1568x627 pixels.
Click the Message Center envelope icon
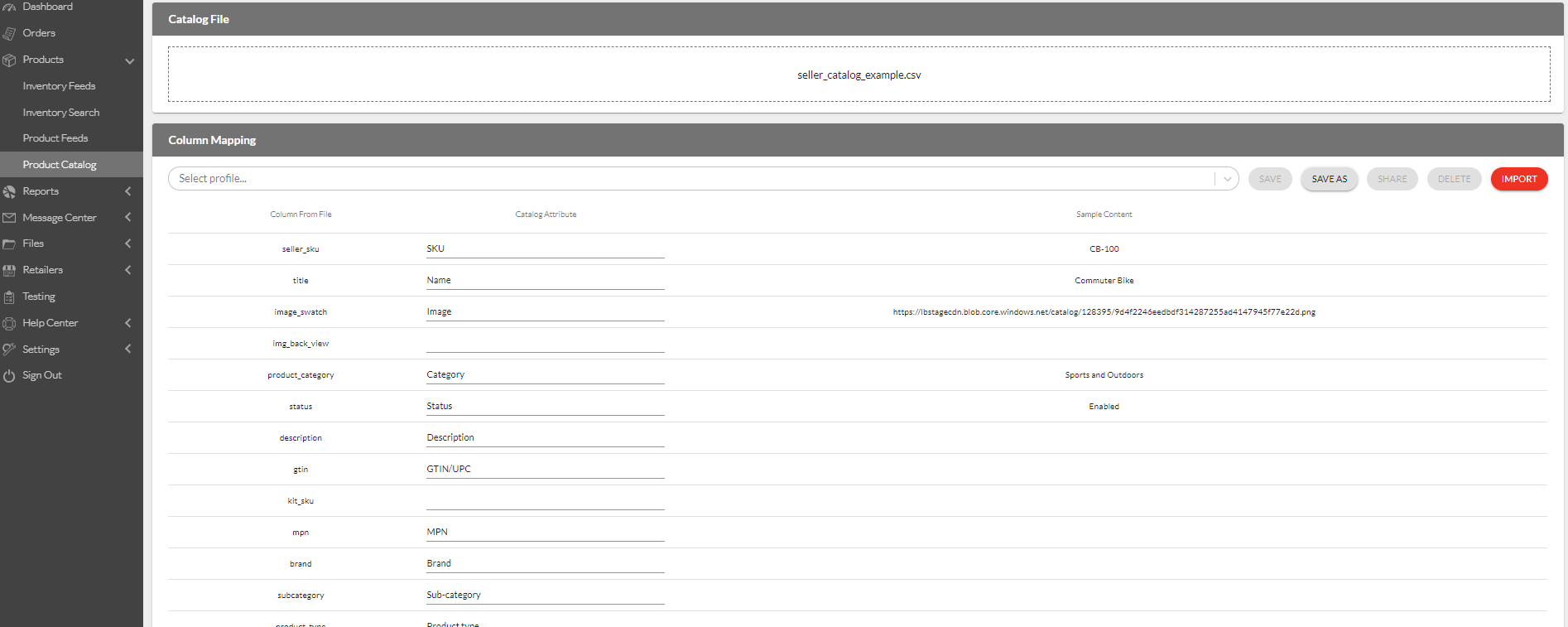tap(9, 218)
